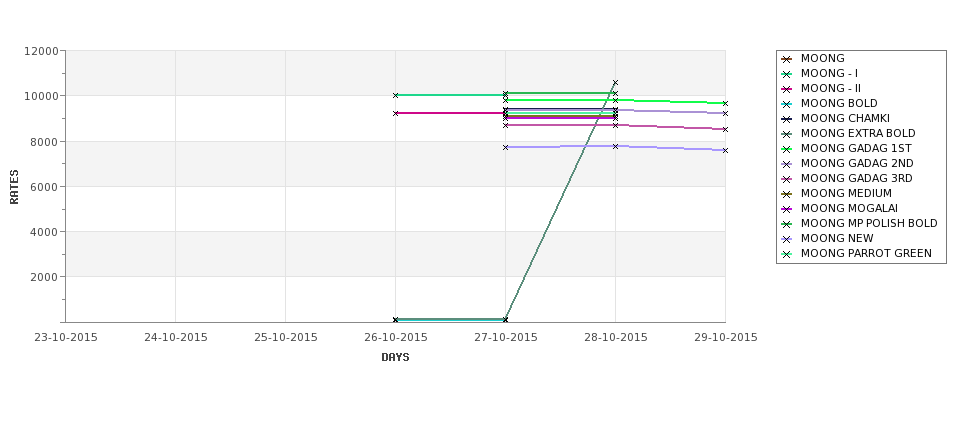Click the MOONG legend marker icon

[787, 59]
